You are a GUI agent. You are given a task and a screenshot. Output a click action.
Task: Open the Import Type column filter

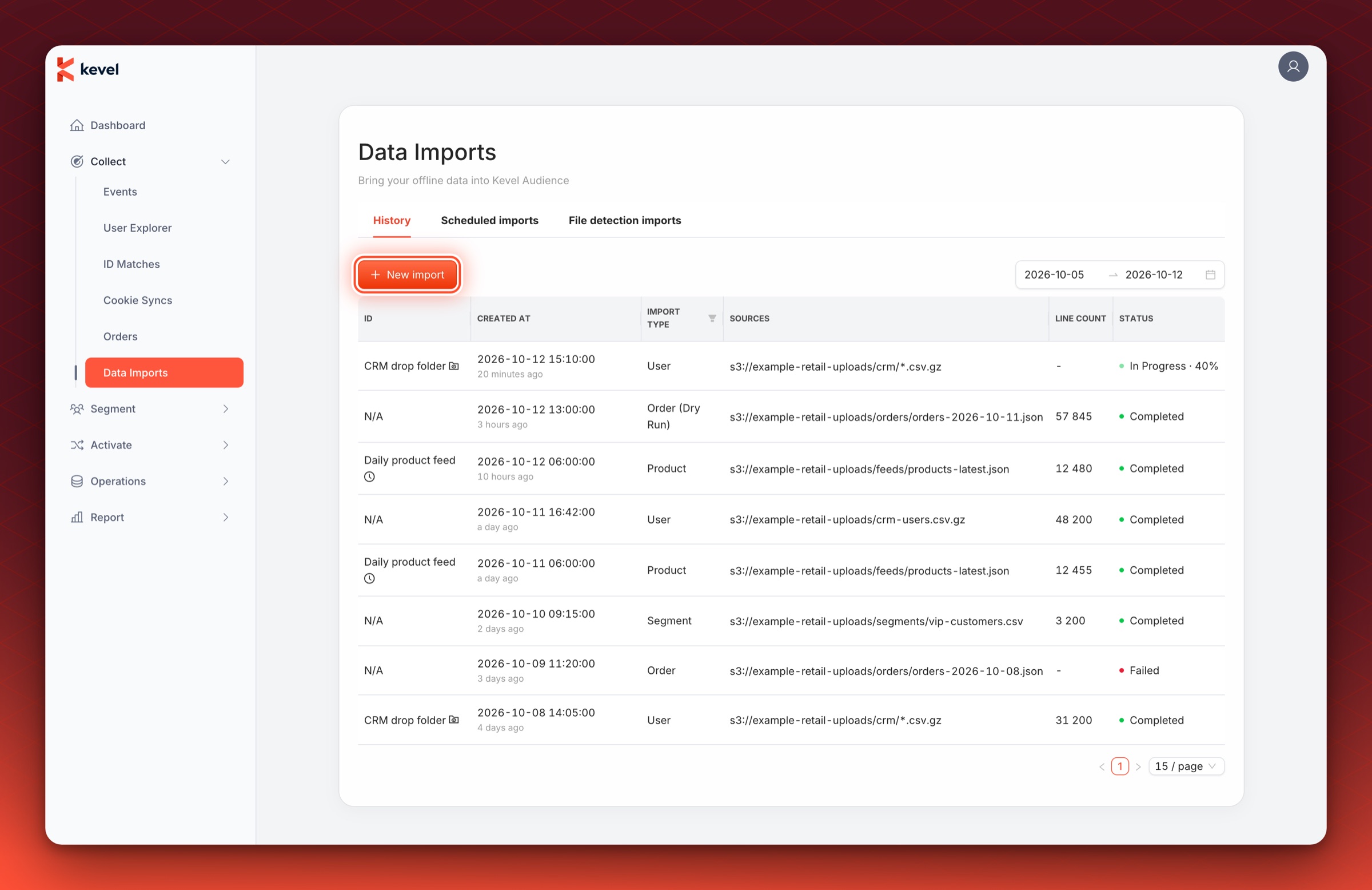(712, 319)
